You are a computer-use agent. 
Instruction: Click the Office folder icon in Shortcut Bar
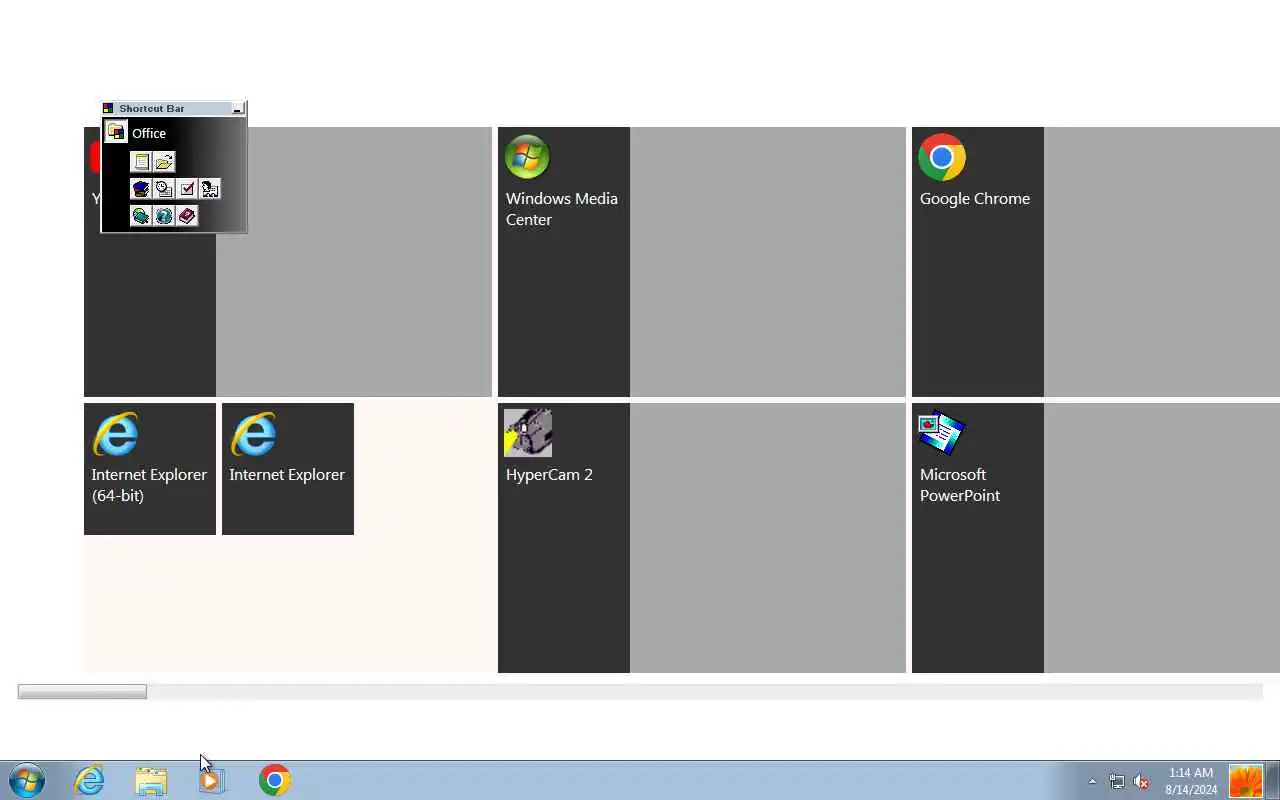pos(116,132)
